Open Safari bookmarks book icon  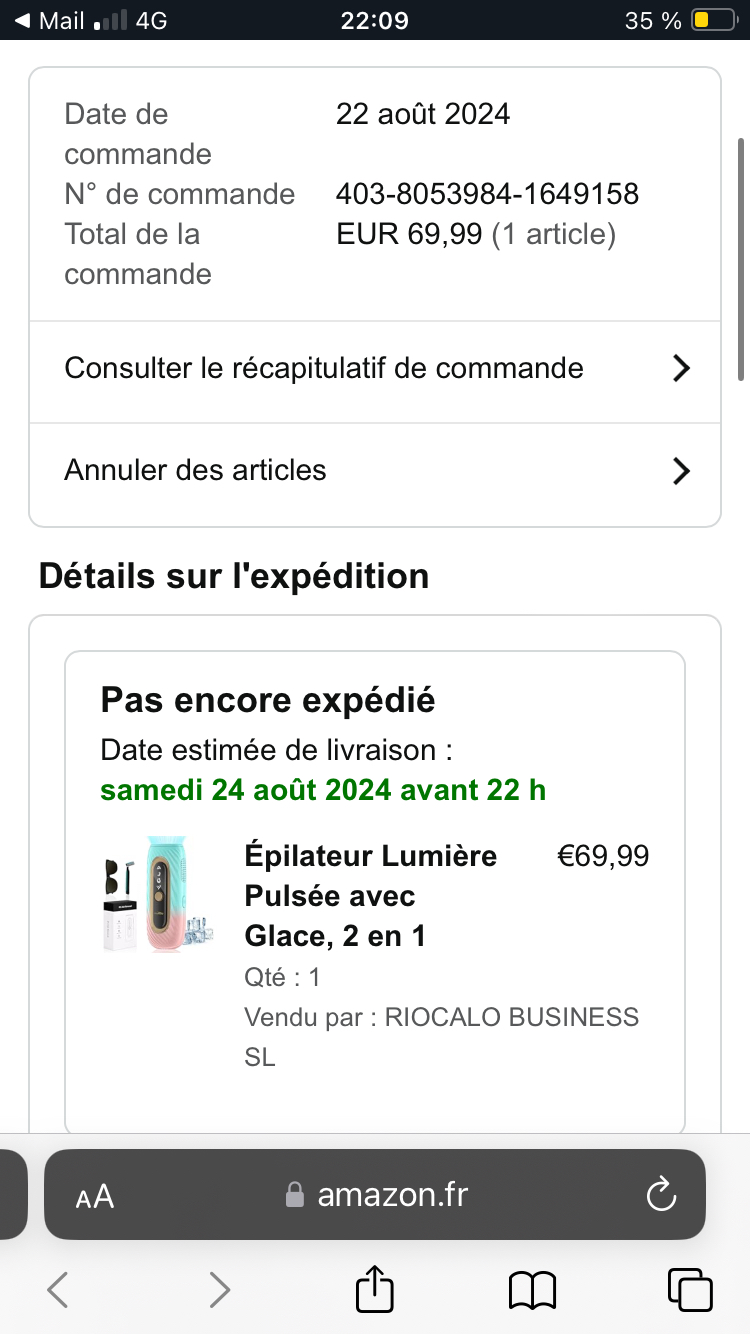532,1290
